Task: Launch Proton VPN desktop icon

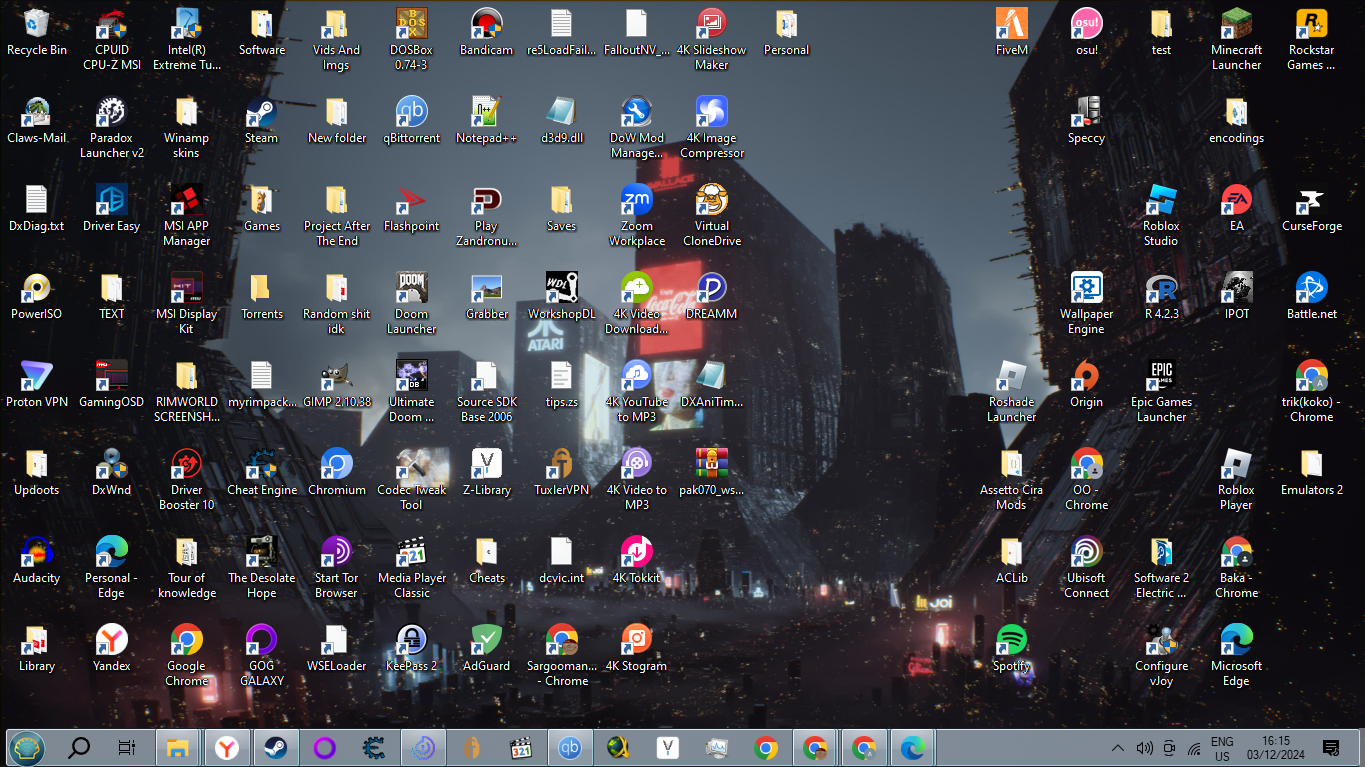Action: coord(37,385)
